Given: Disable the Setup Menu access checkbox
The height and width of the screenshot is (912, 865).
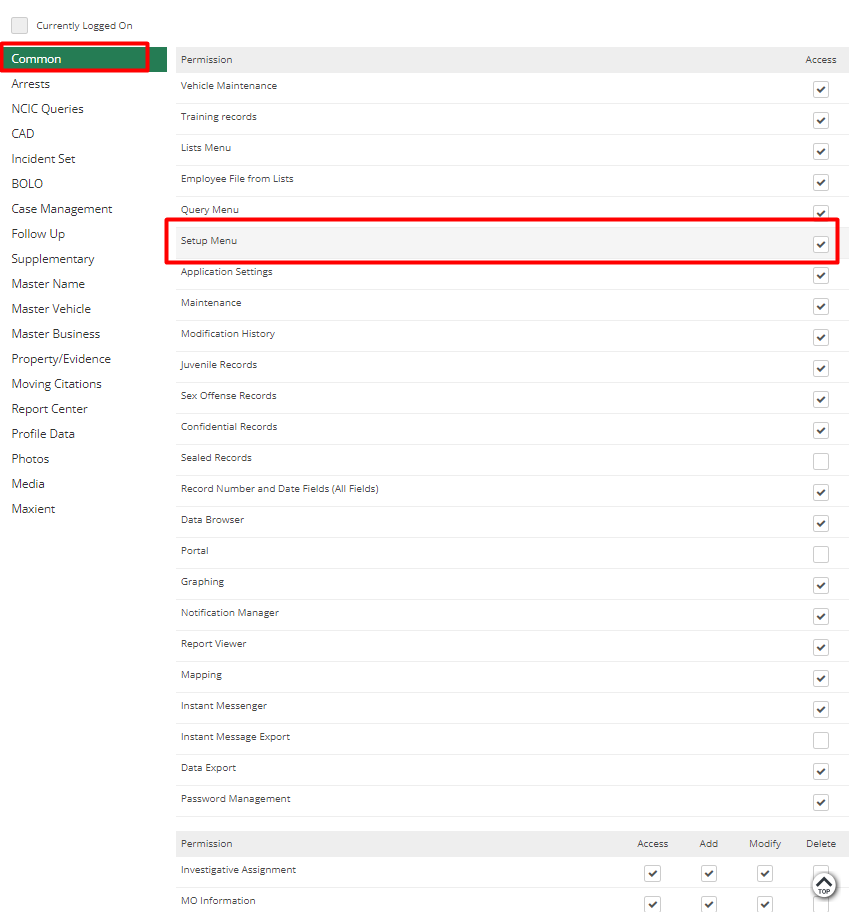Looking at the screenshot, I should pos(821,244).
